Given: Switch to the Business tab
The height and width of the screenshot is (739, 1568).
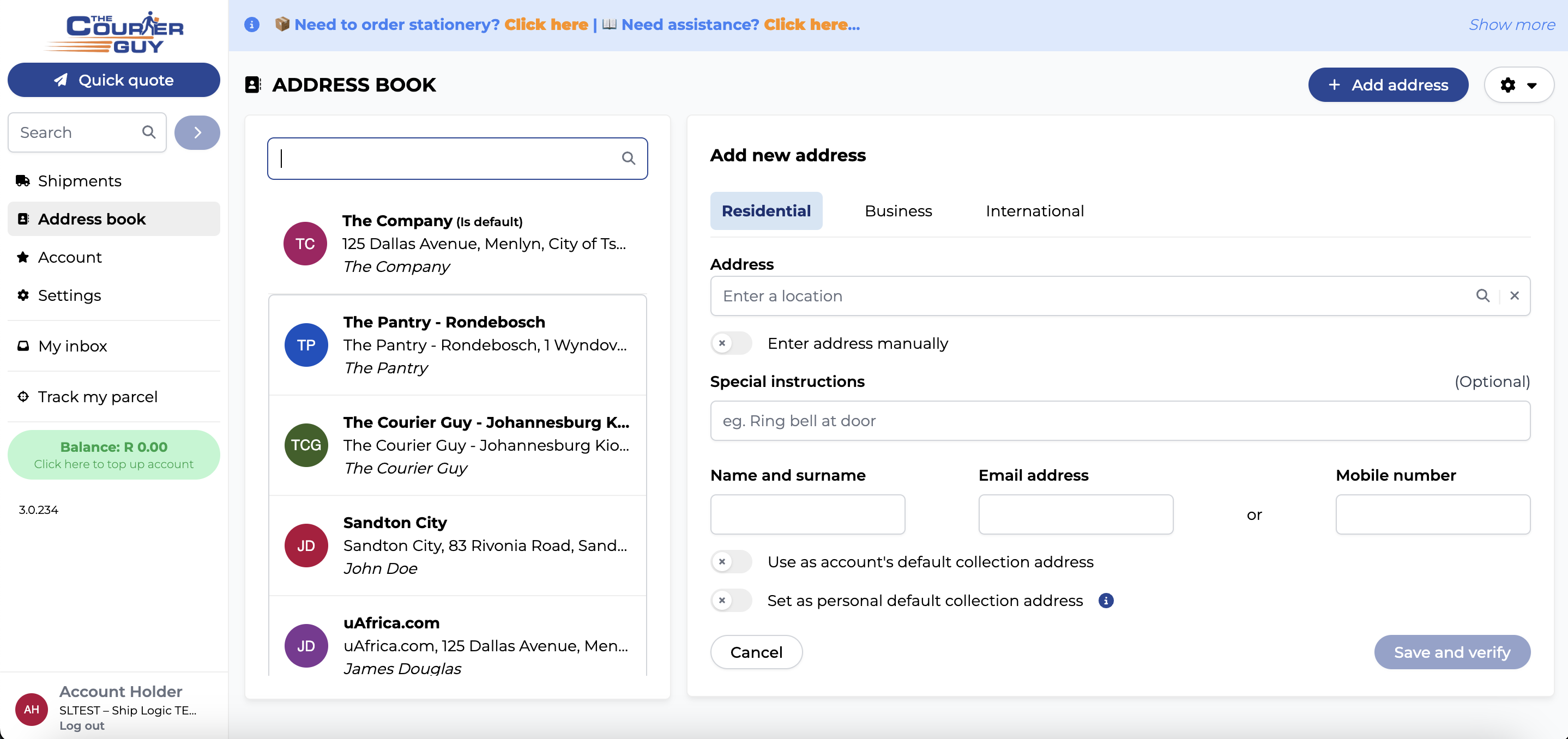Looking at the screenshot, I should click(x=898, y=211).
